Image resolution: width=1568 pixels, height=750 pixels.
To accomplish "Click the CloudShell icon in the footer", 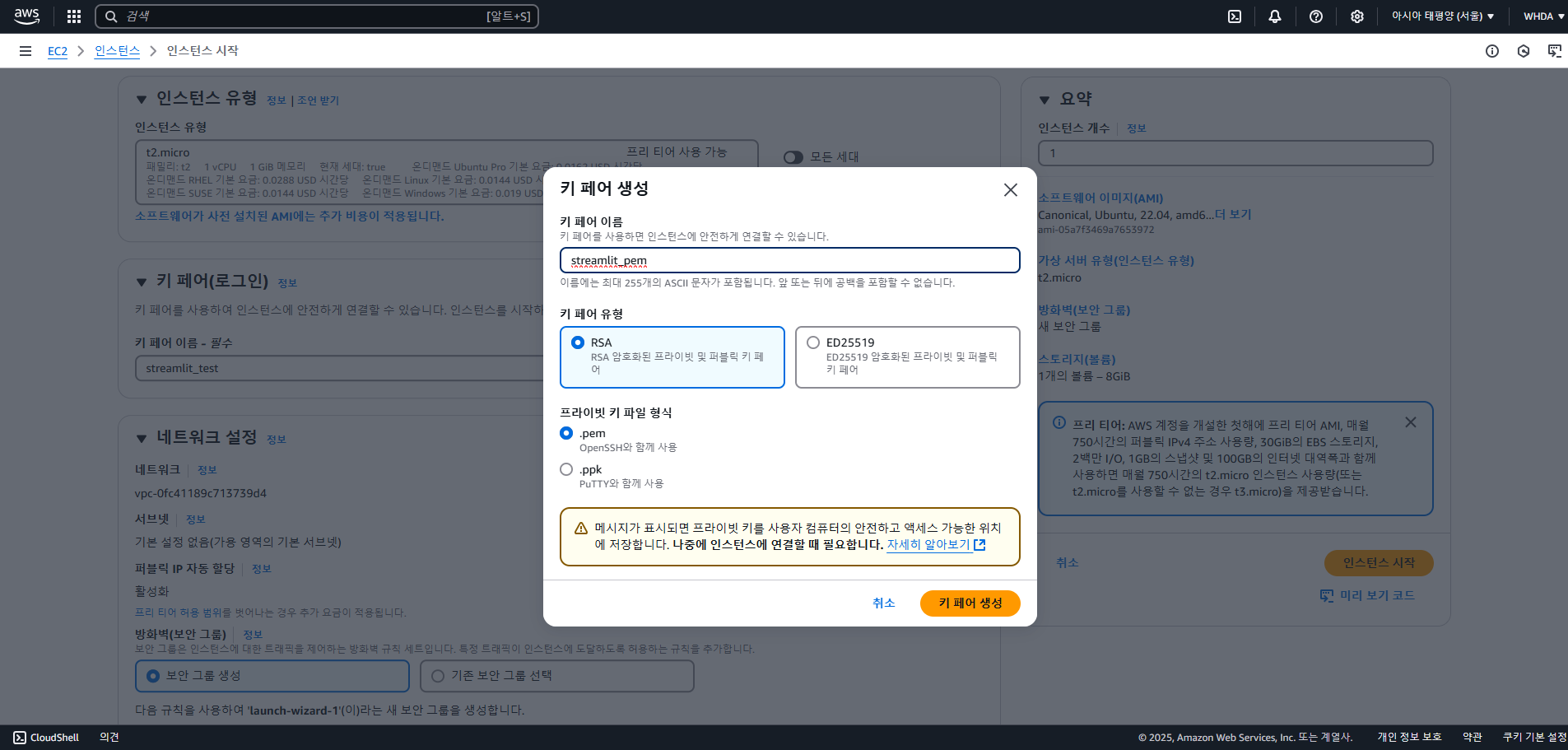I will 20,738.
